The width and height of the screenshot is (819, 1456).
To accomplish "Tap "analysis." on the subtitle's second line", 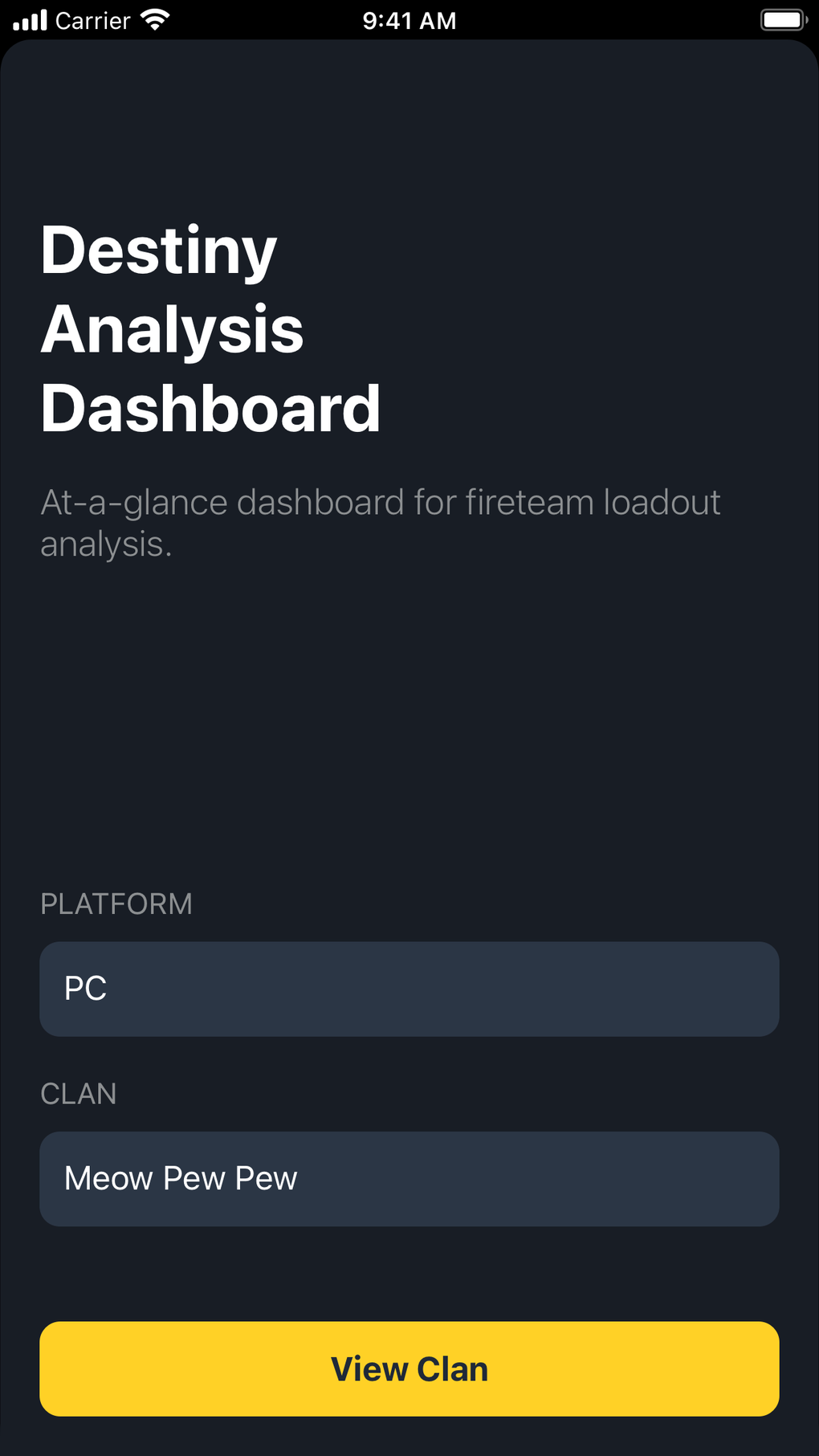I will tap(106, 544).
